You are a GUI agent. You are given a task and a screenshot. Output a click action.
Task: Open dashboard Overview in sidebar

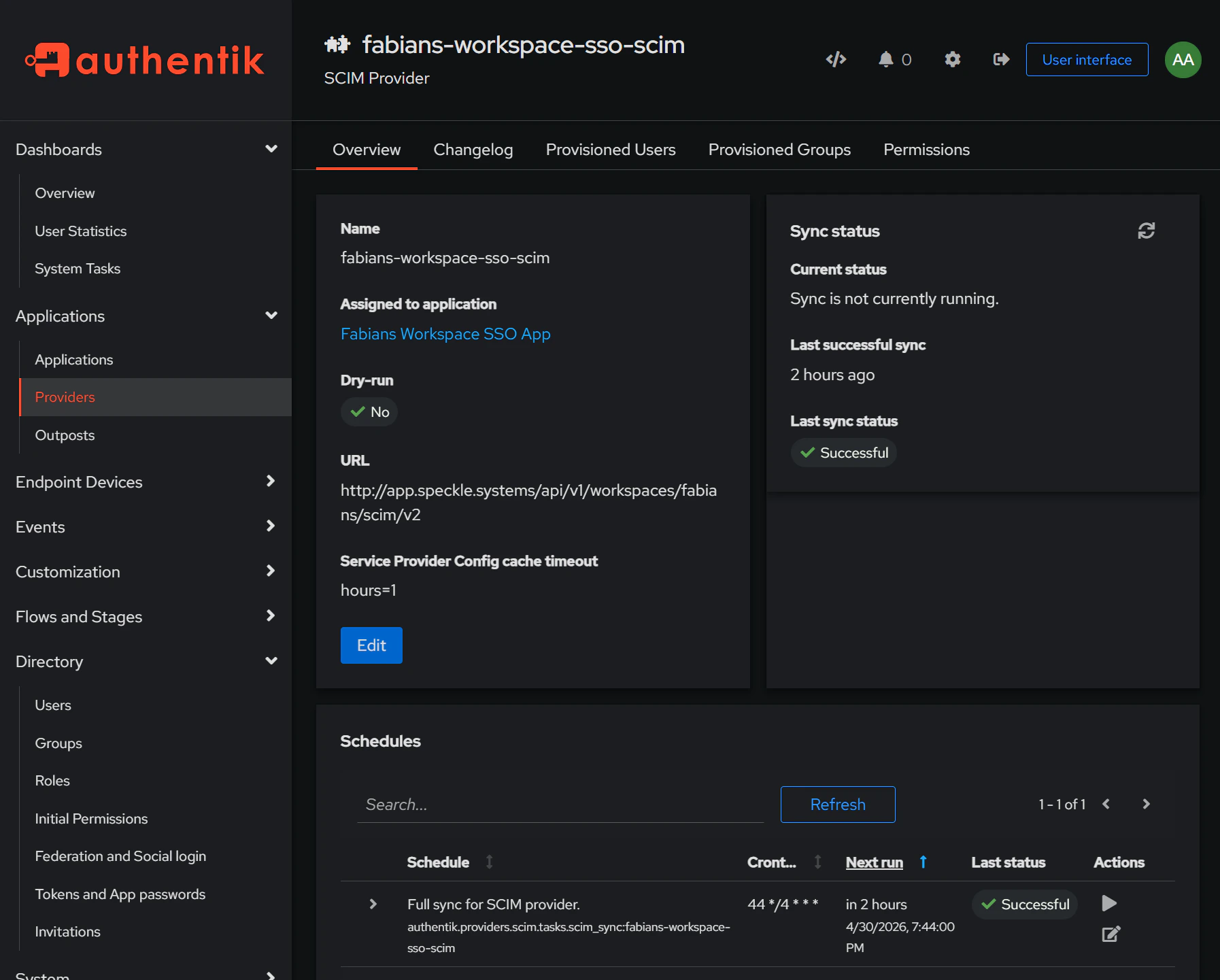pos(65,193)
